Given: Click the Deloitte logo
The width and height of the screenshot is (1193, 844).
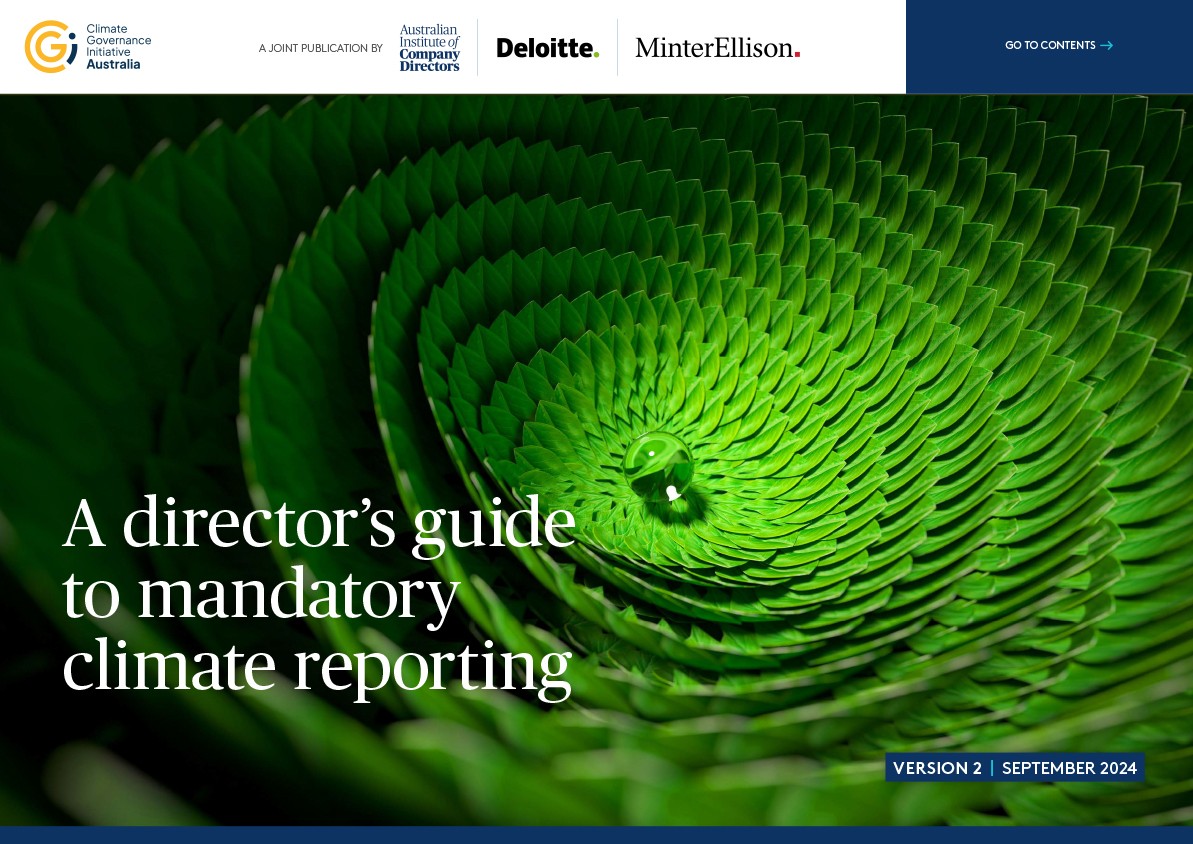Looking at the screenshot, I should (548, 48).
